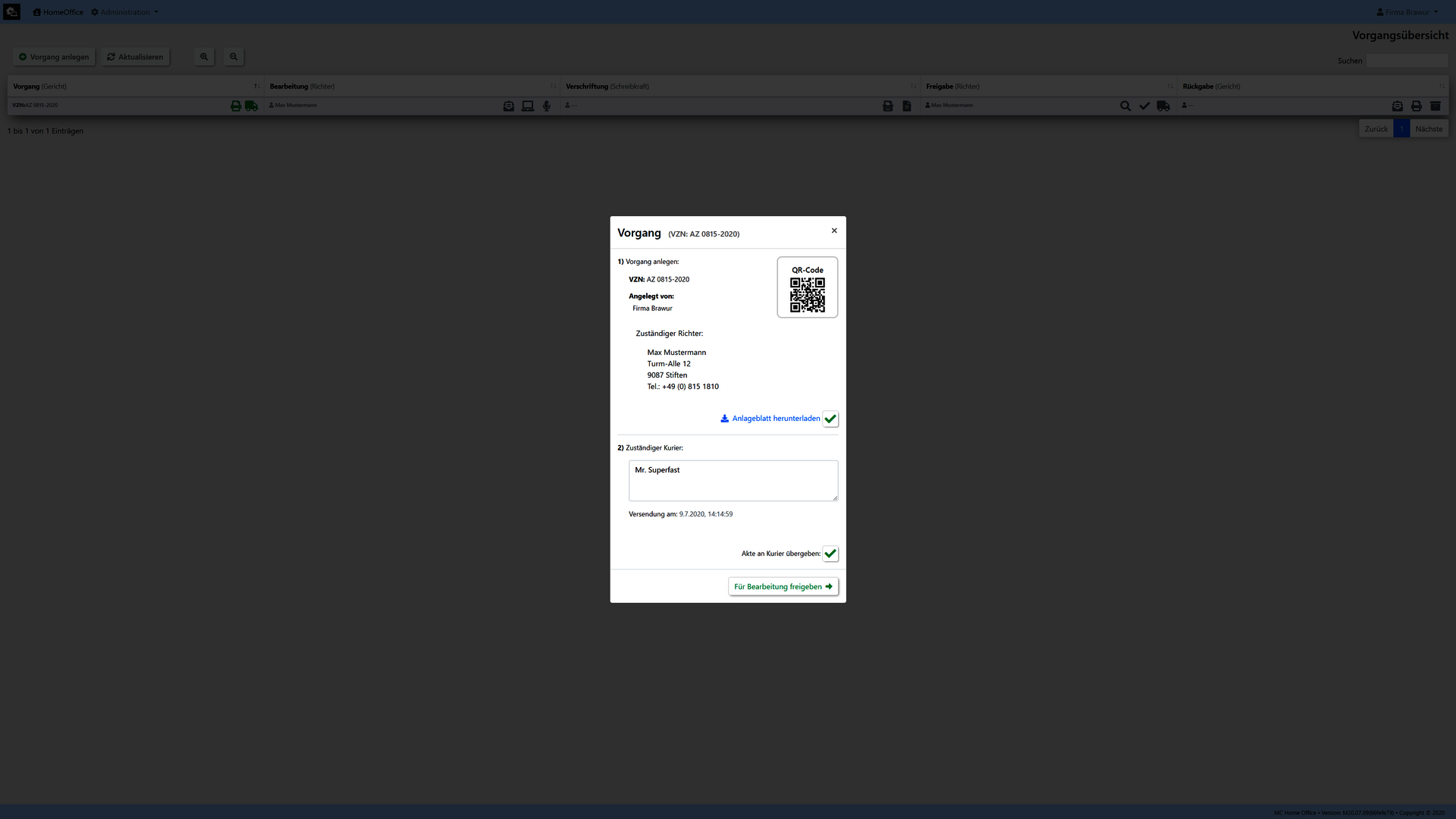Click the inbox tray icon in the Verschriftung column

888,106
